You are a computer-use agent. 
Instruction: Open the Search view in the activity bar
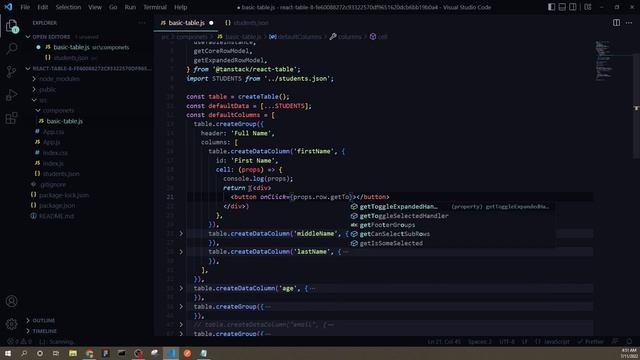[12, 49]
